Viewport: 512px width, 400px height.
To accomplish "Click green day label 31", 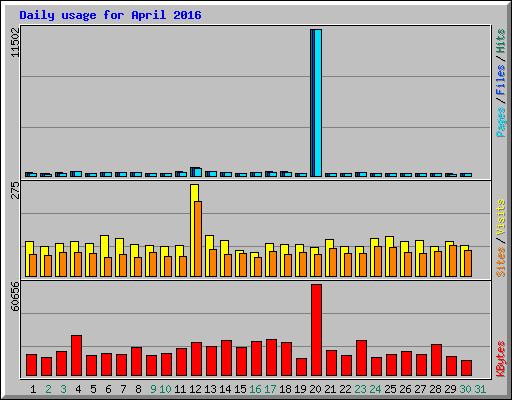I will coord(480,389).
